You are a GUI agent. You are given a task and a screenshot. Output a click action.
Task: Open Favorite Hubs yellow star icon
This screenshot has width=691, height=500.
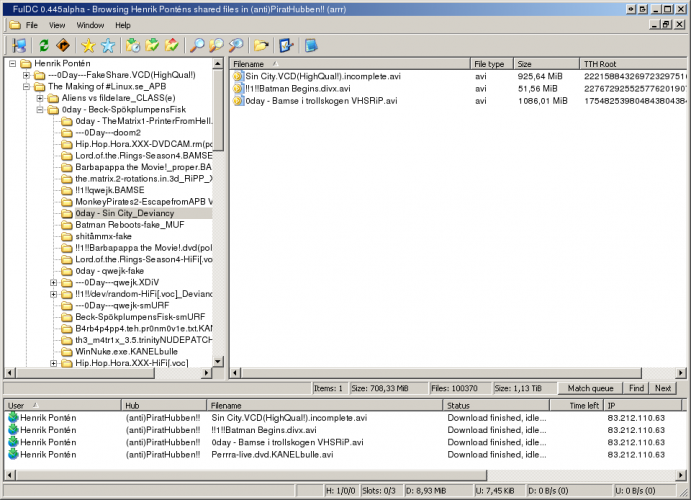point(88,46)
